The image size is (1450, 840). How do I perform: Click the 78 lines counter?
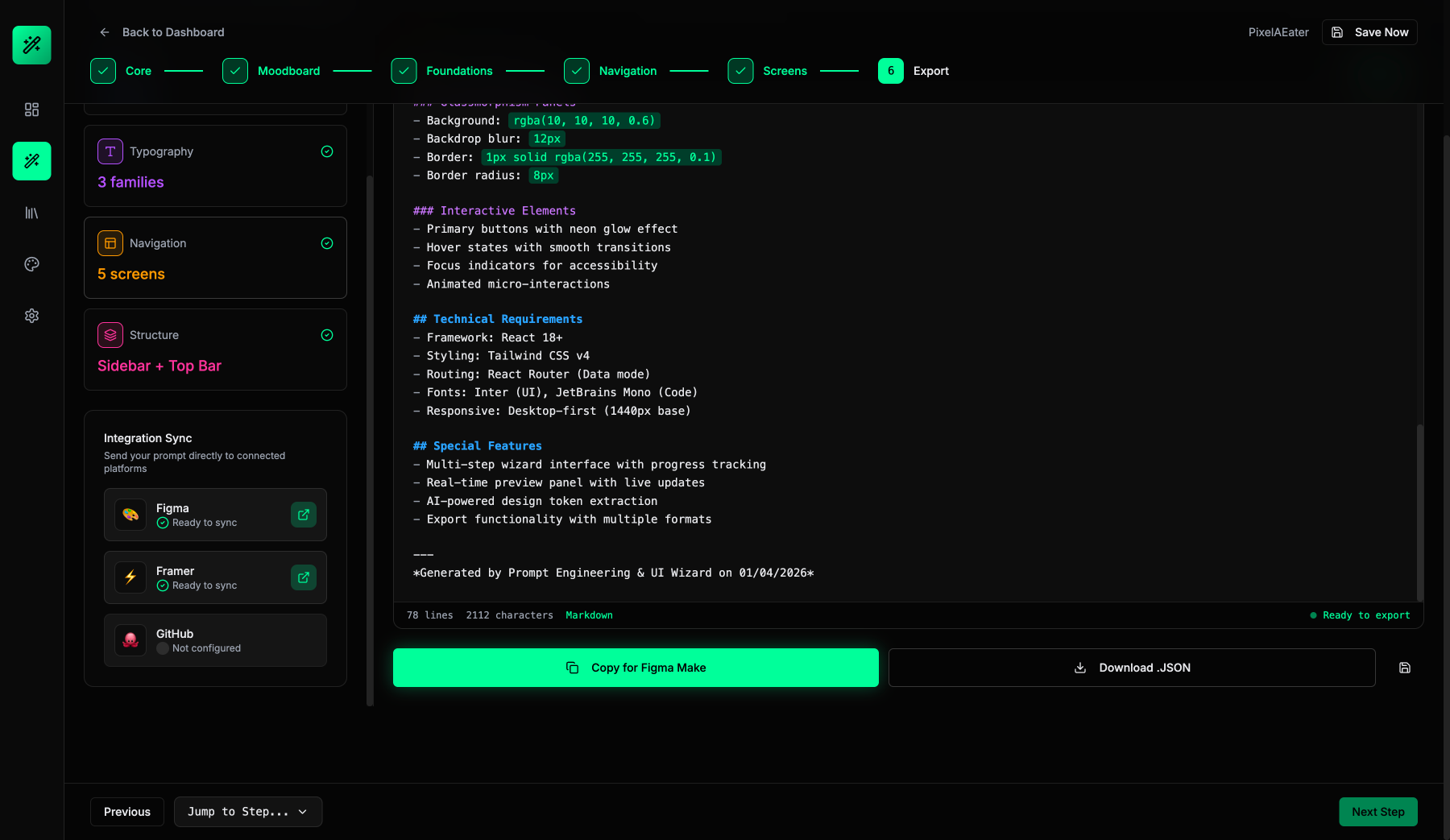430,615
